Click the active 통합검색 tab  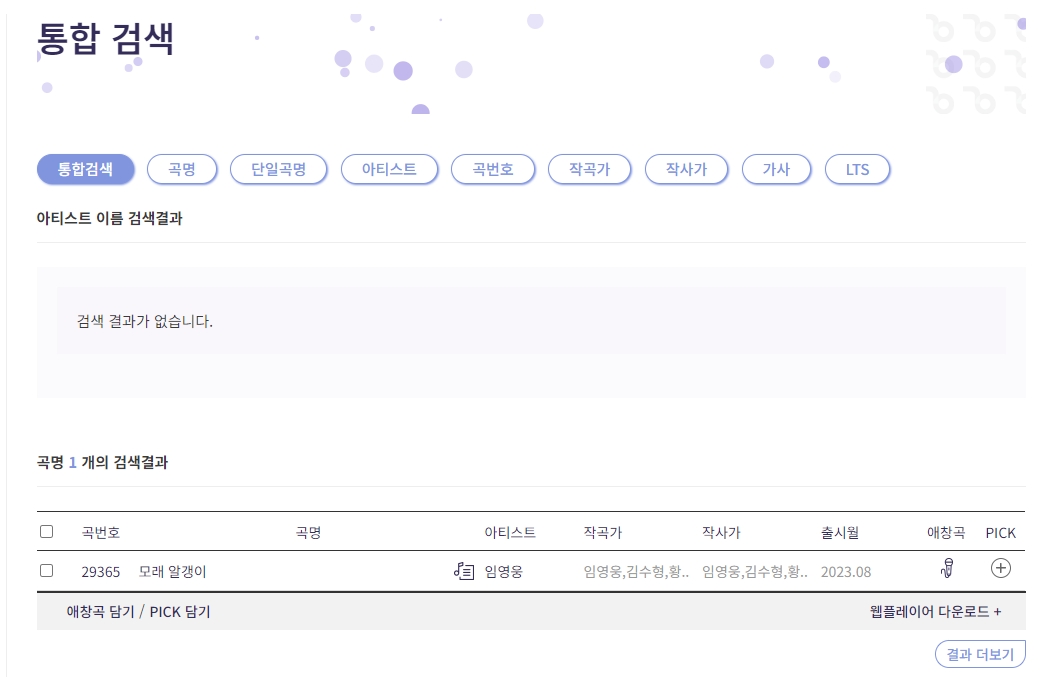(x=87, y=169)
